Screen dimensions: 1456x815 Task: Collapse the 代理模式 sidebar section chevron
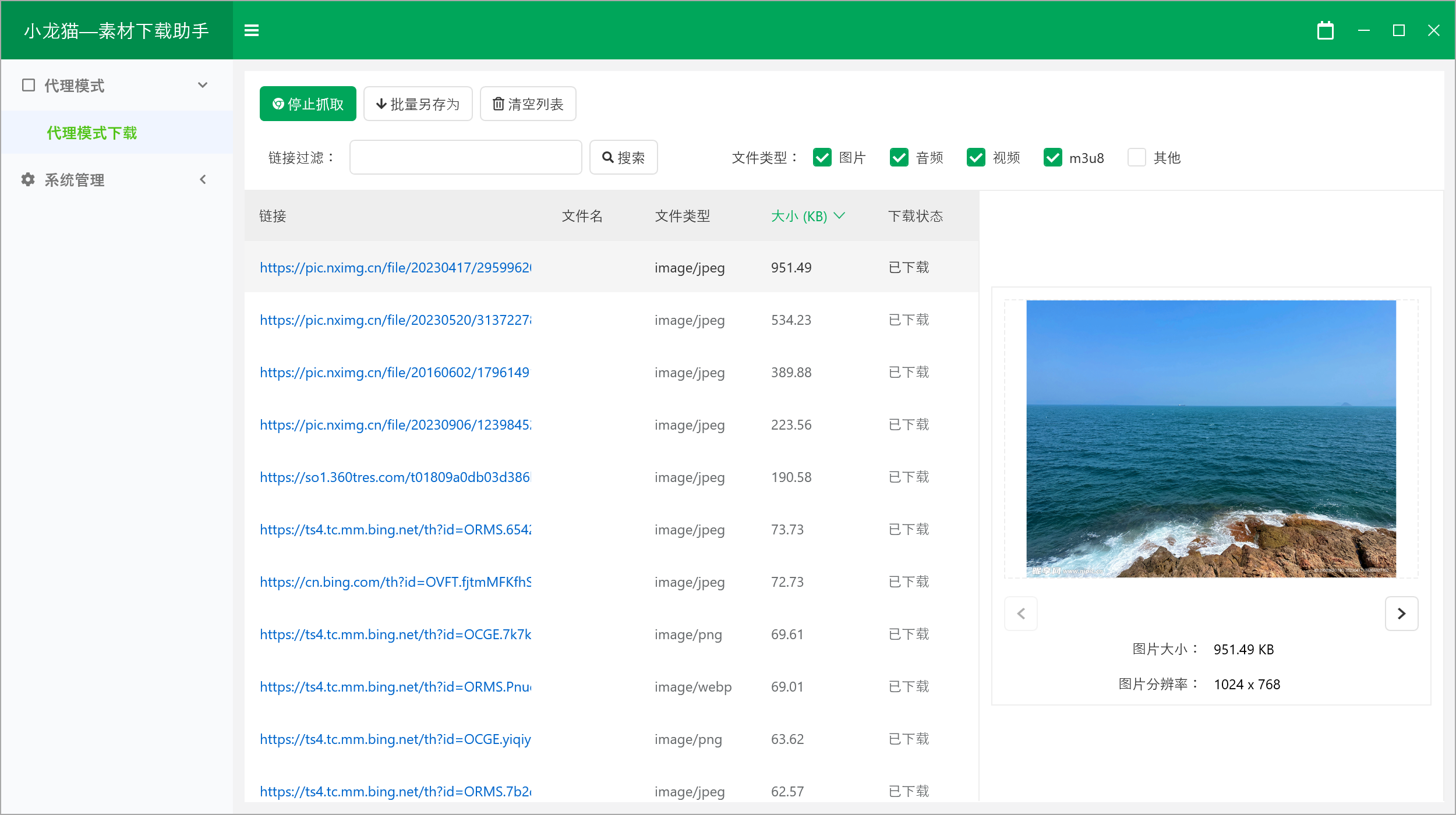203,86
